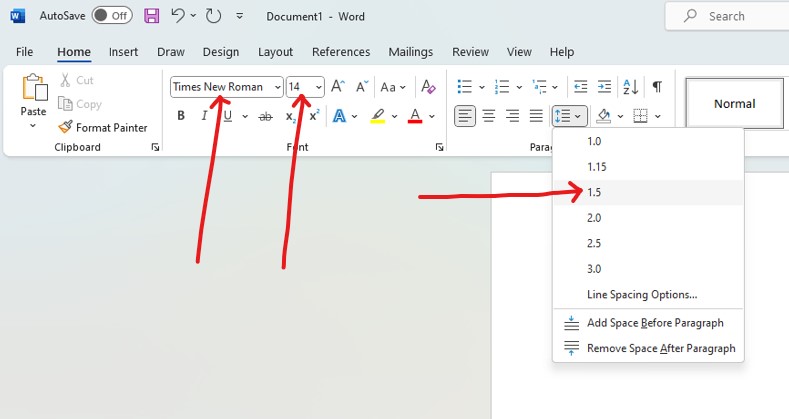Click the Sort A to Z icon
The height and width of the screenshot is (419, 789).
(630, 87)
